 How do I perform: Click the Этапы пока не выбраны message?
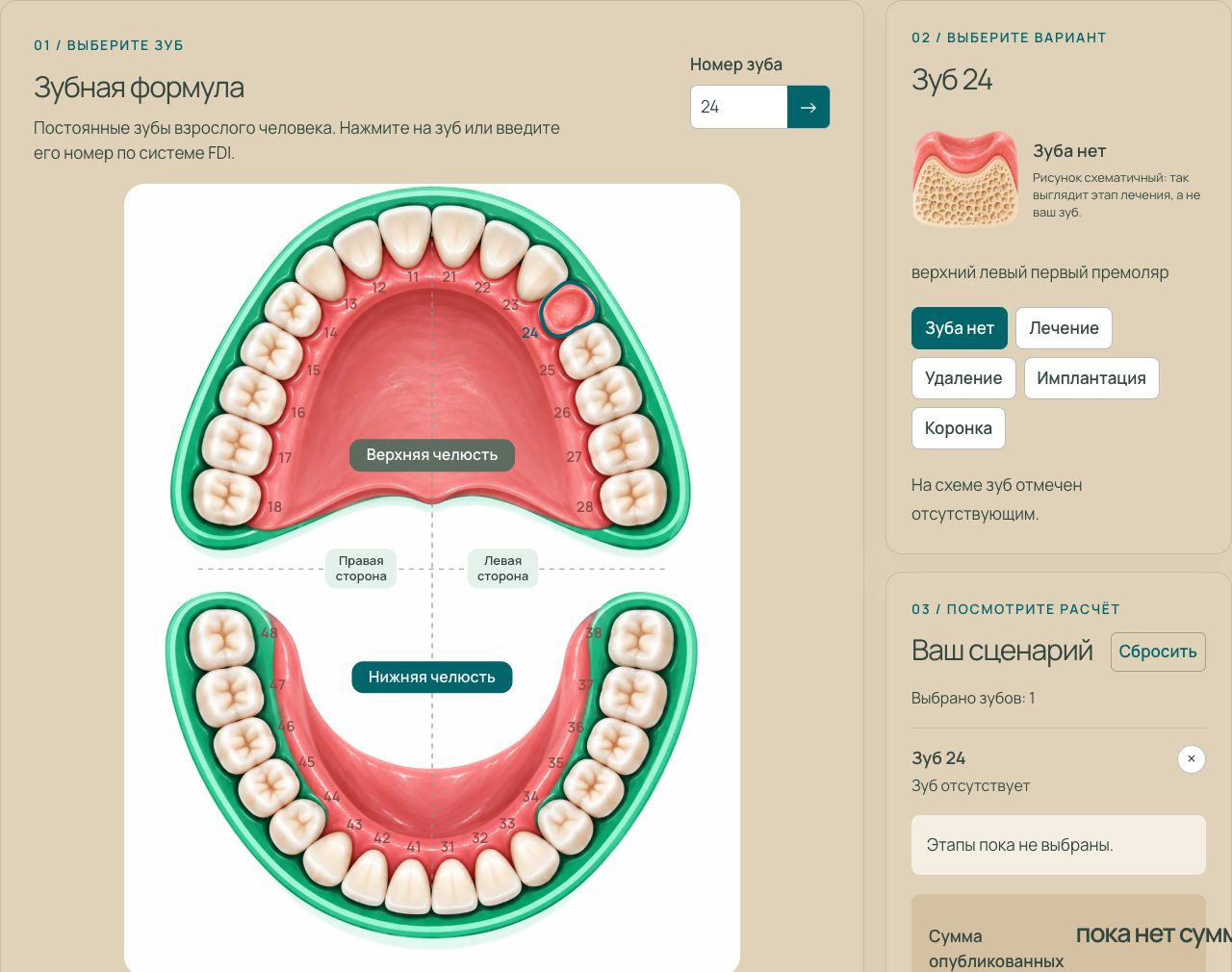[1059, 845]
